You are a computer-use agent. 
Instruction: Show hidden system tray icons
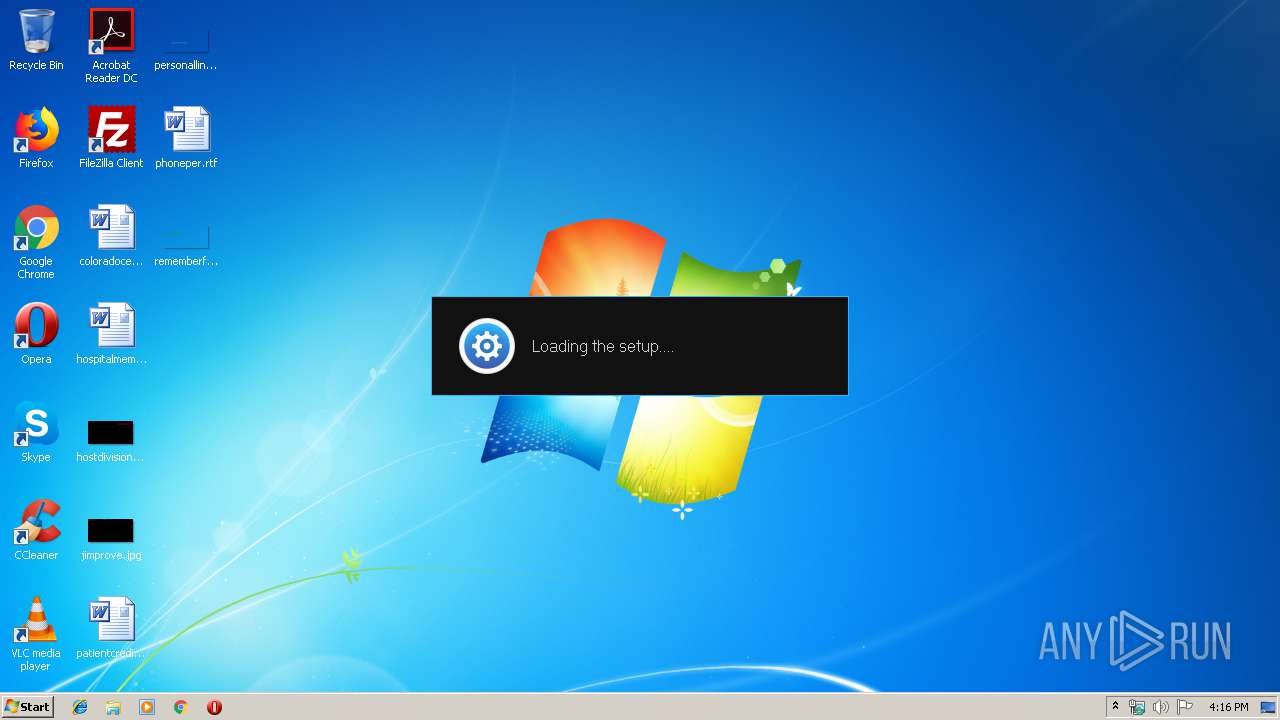[x=1115, y=707]
